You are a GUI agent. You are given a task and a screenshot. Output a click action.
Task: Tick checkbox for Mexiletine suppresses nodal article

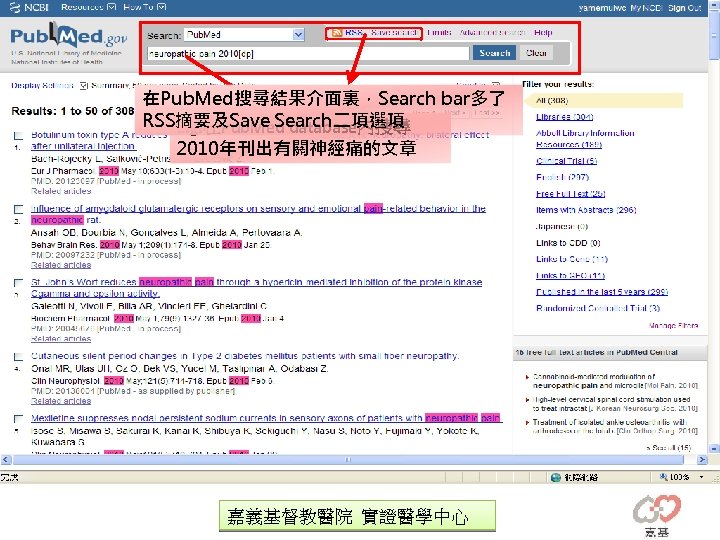click(18, 419)
